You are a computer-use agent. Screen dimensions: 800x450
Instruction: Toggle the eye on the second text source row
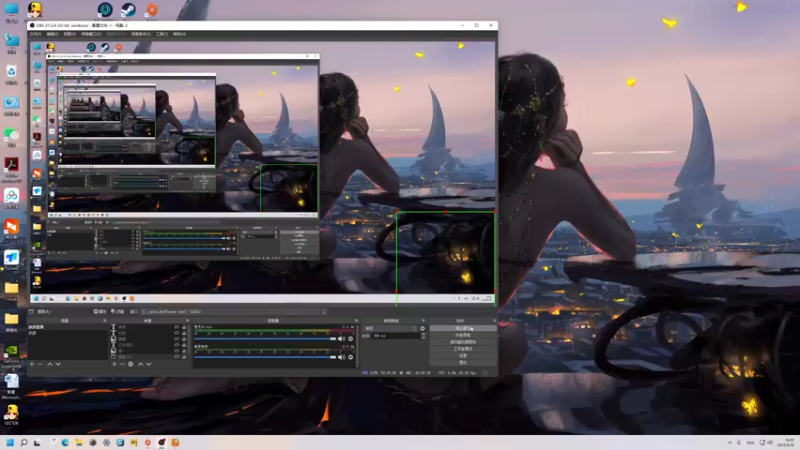177,333
